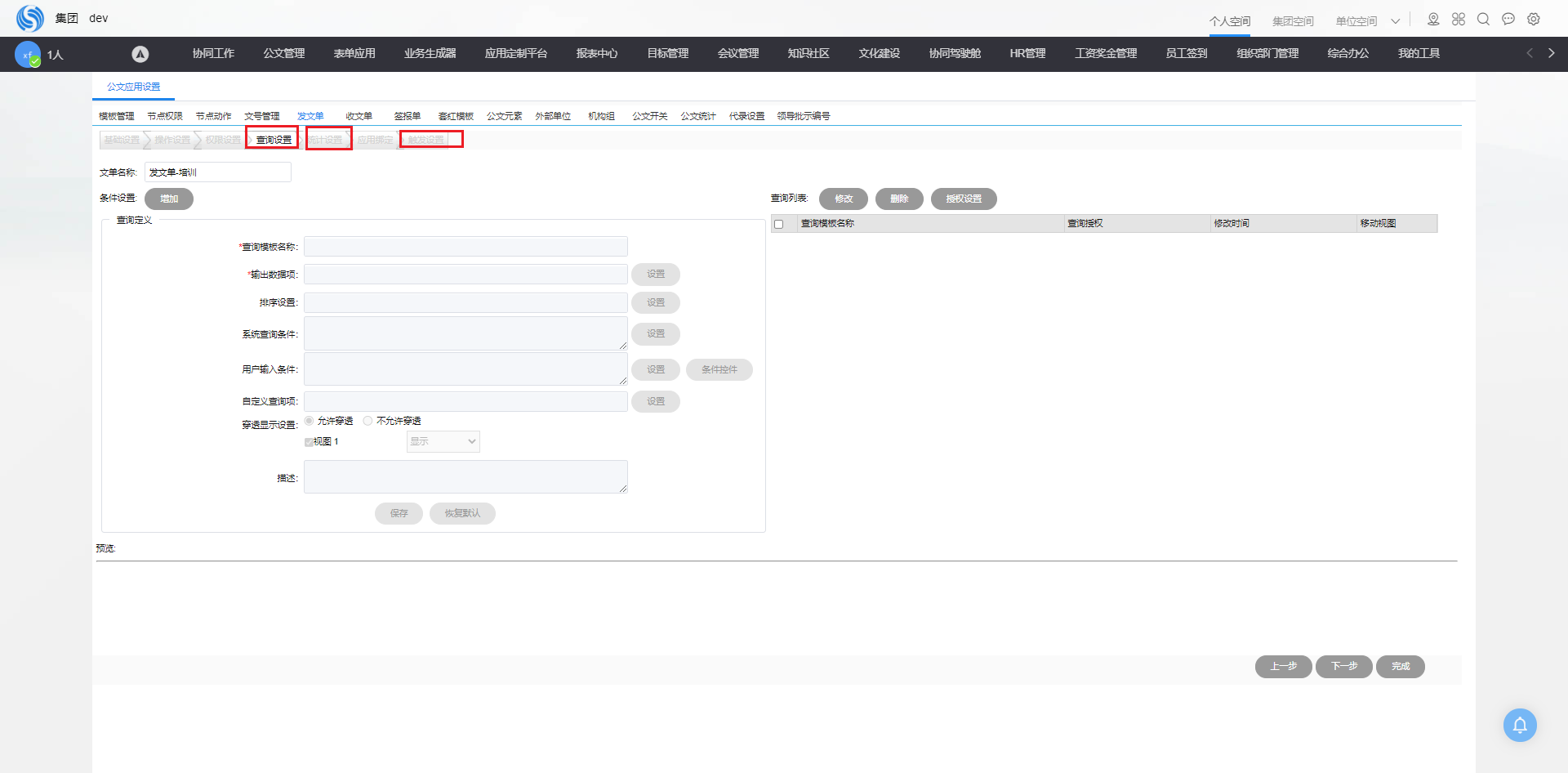Open 报表中心 menu
The image size is (1568, 773).
597,54
